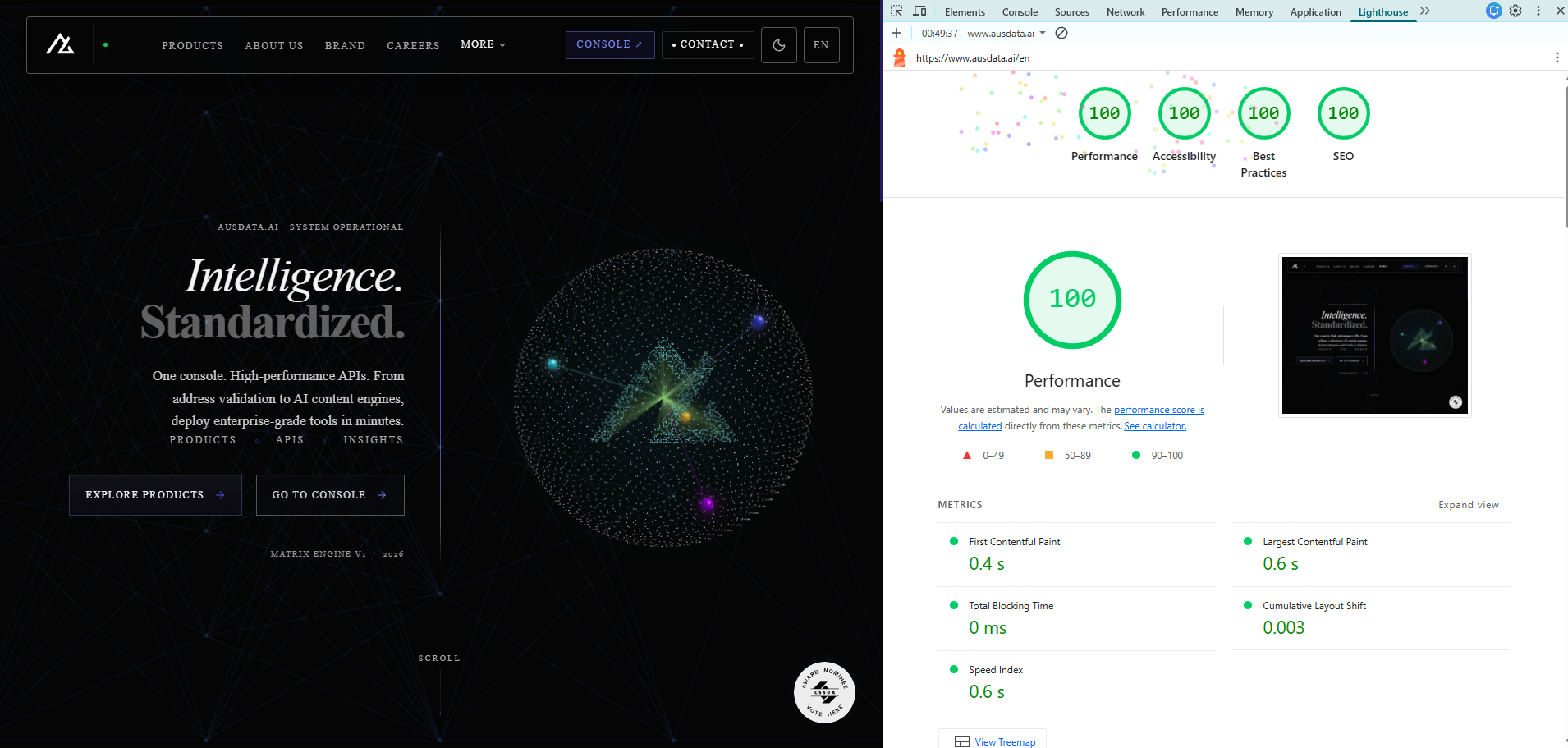This screenshot has width=1568, height=748.
Task: Click the GO TO CONSOLE button
Action: click(x=330, y=495)
